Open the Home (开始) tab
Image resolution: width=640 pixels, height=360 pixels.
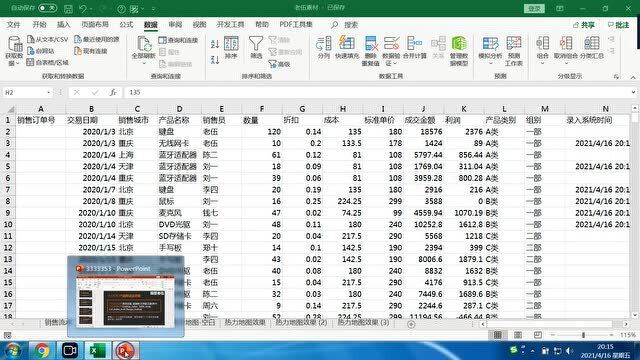39,24
